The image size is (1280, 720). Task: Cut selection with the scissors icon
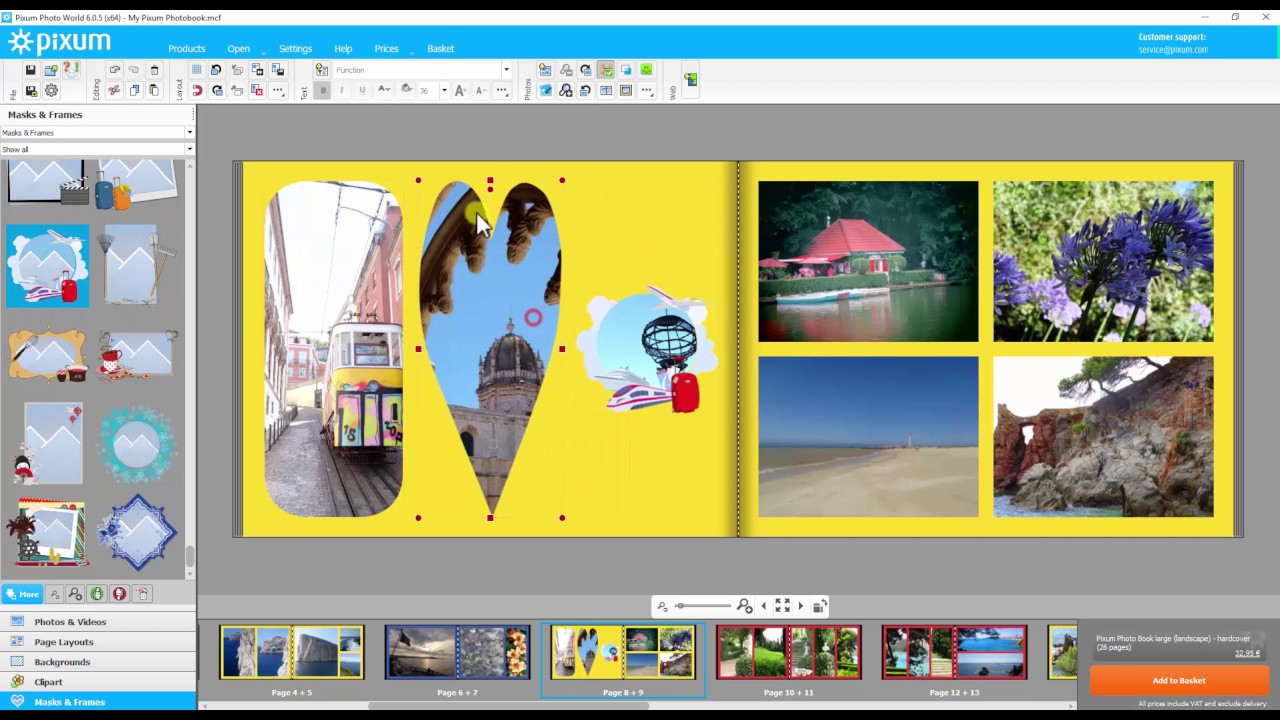coord(115,91)
